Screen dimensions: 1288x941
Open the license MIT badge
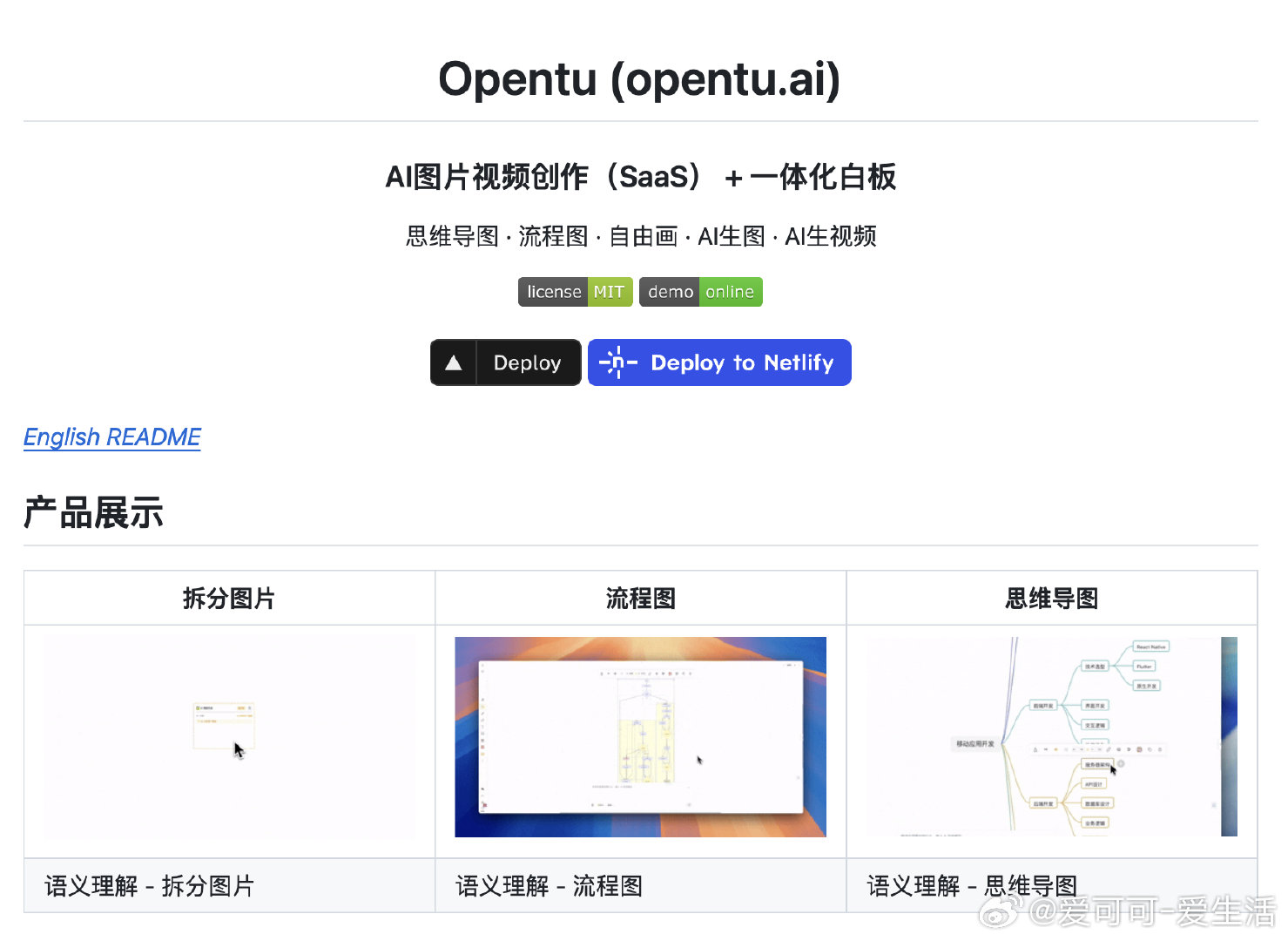(x=576, y=292)
